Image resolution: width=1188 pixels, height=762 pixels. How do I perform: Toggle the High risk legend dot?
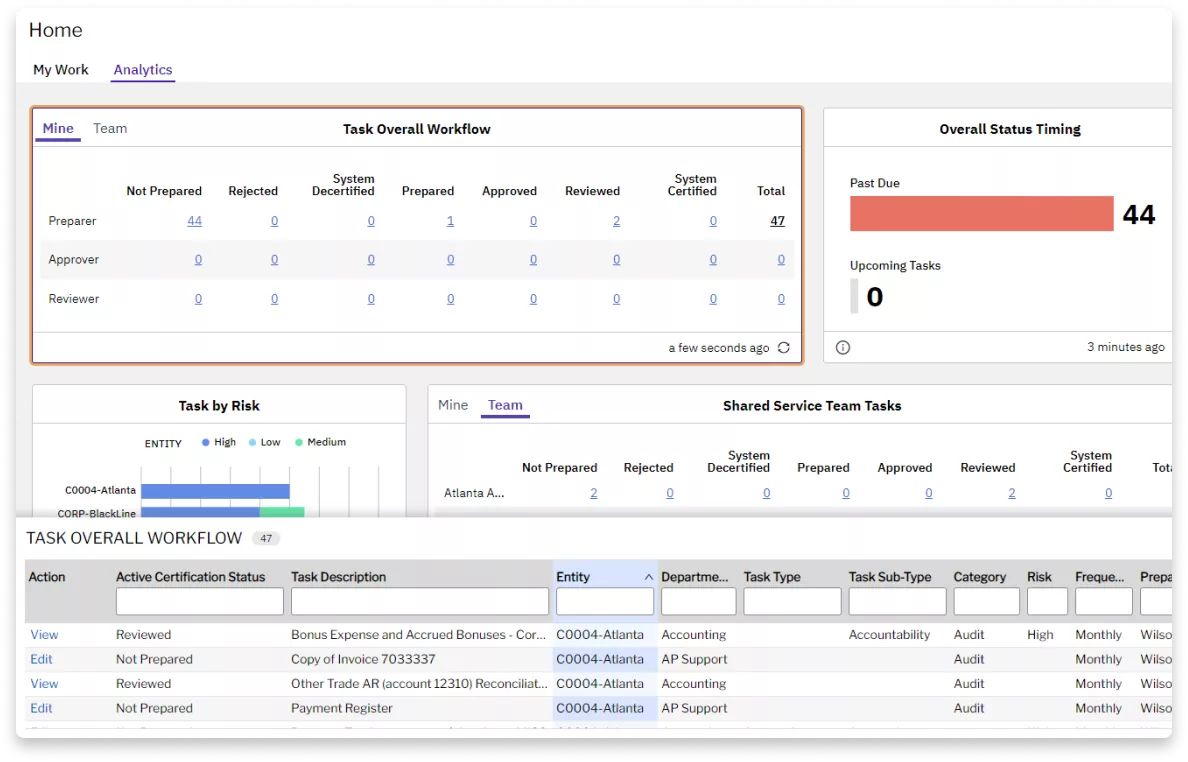coord(206,442)
